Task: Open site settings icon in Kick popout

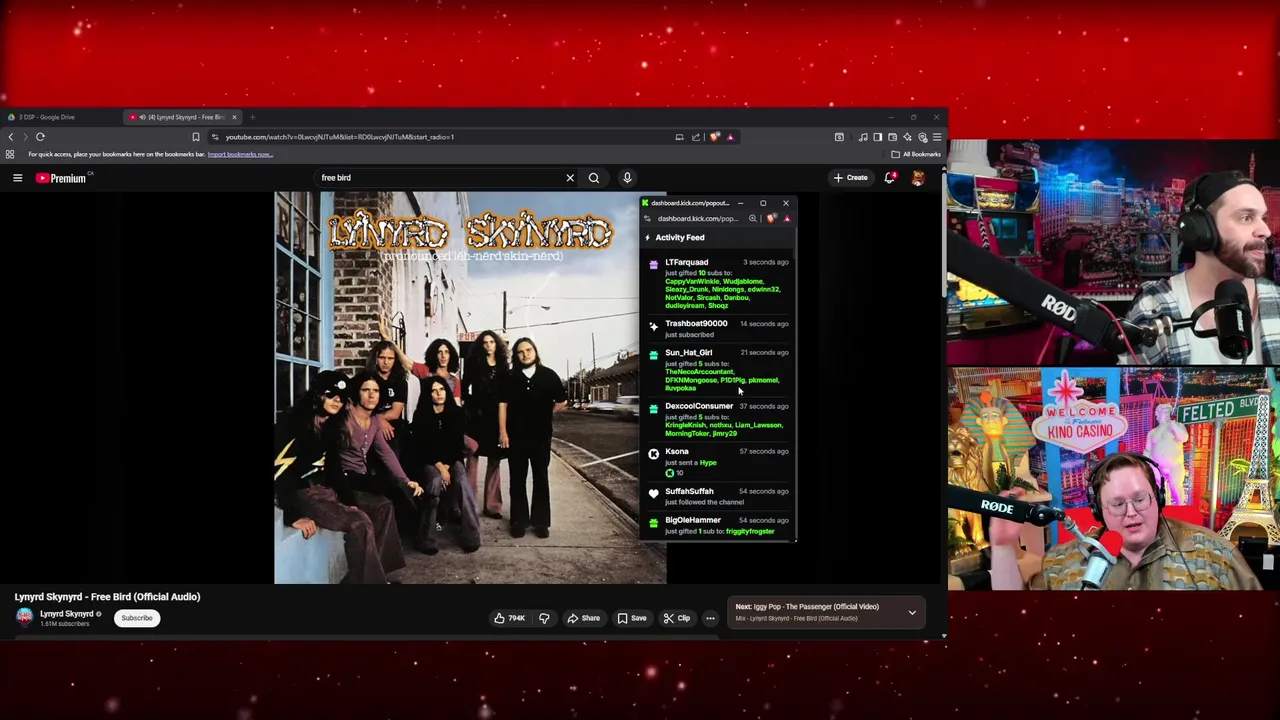Action: click(x=648, y=219)
